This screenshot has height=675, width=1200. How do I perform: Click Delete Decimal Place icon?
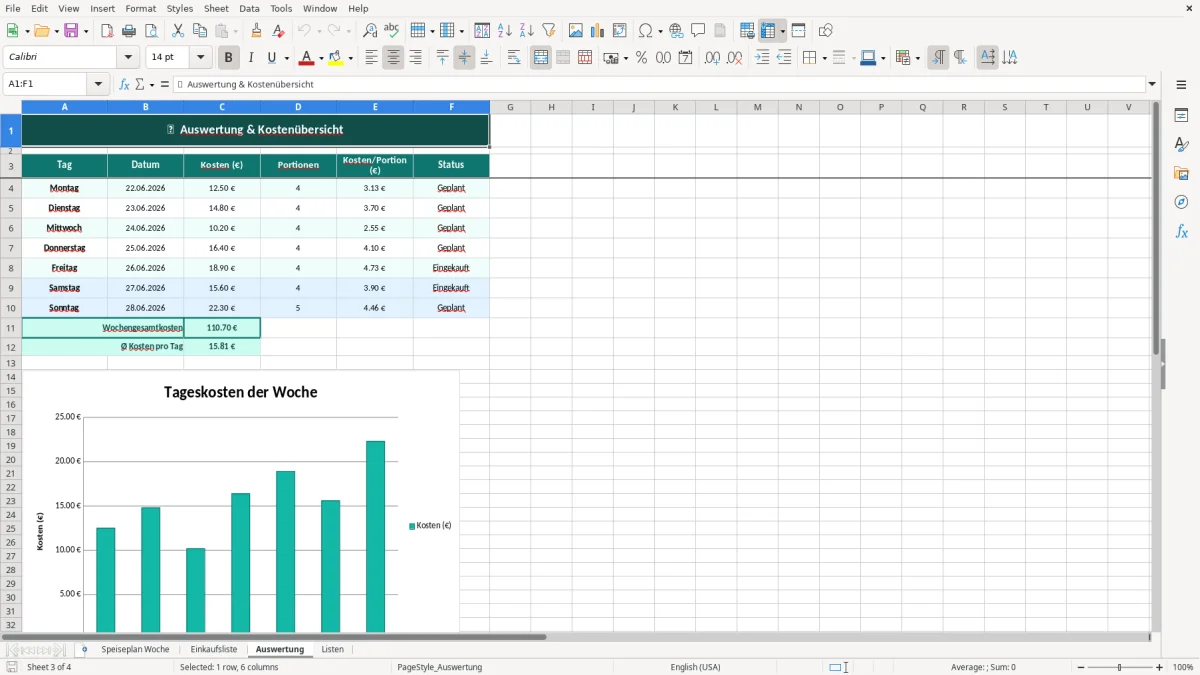(734, 58)
